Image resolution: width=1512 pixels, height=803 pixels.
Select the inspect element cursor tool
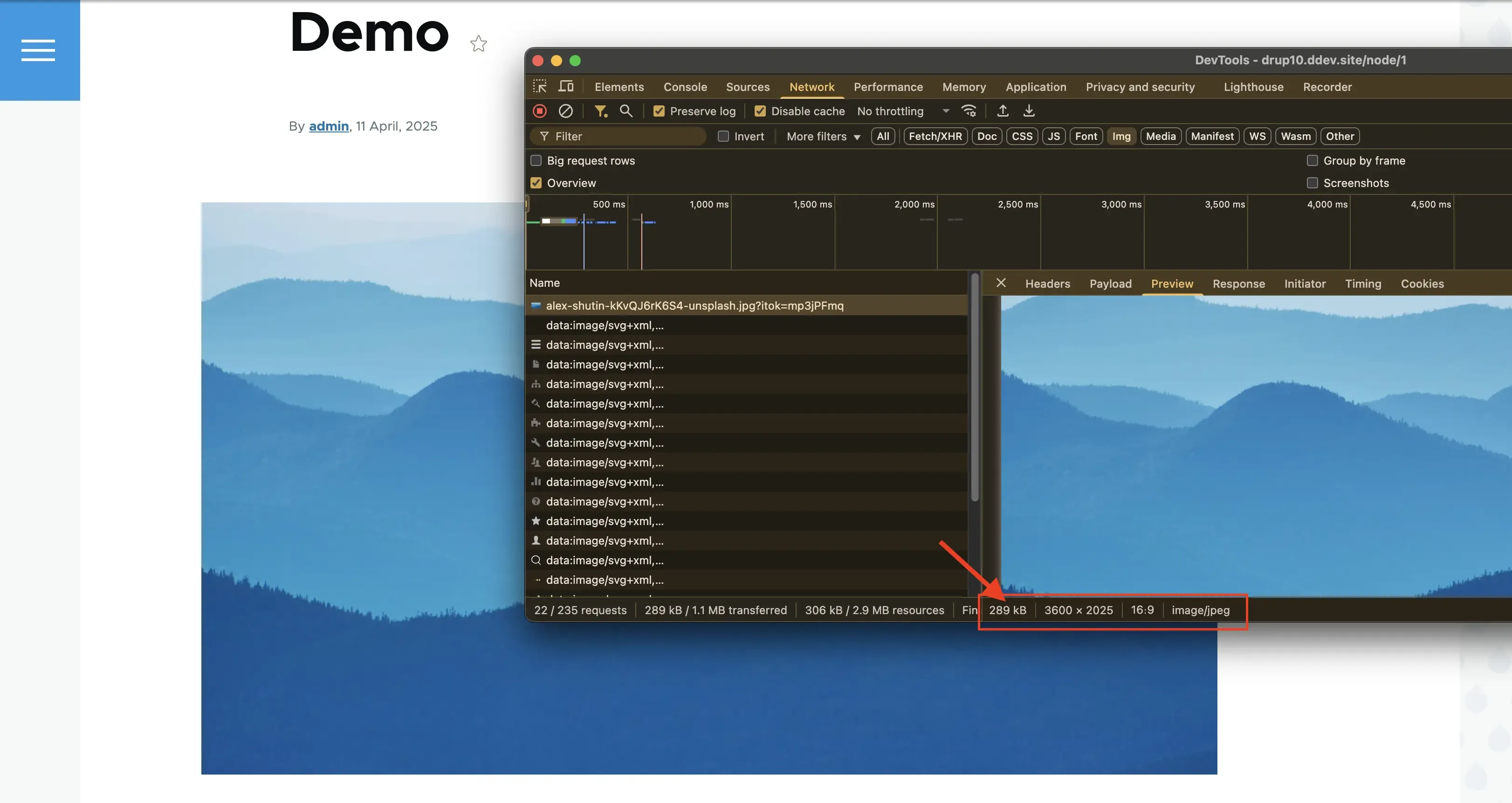[539, 86]
